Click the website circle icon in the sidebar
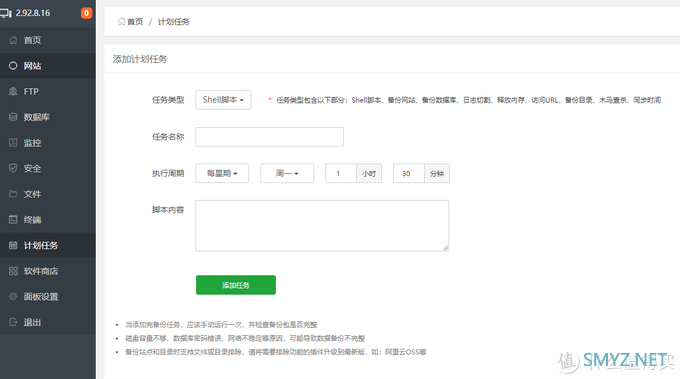Screen dimensions: 680x379 pyautogui.click(x=13, y=66)
